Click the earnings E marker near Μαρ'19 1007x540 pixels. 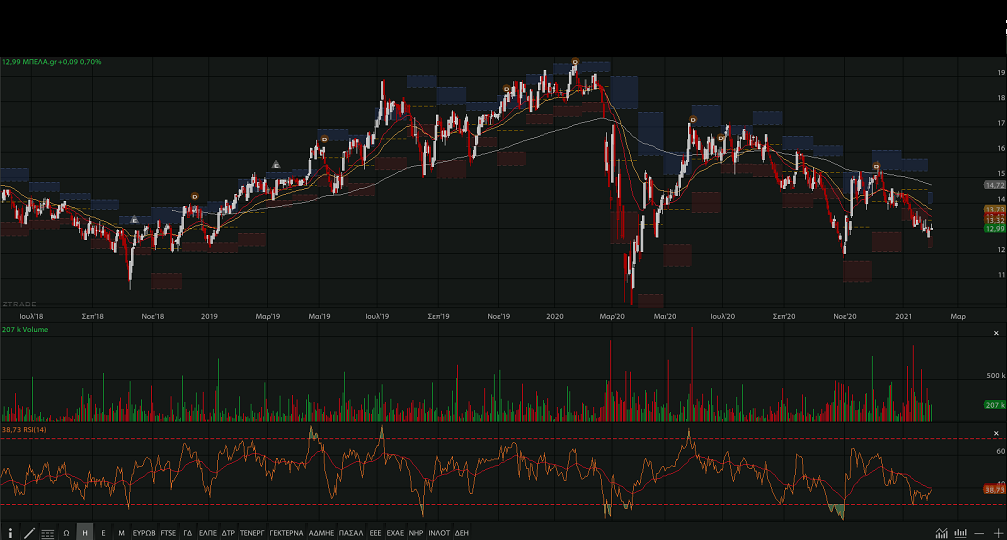coord(276,164)
